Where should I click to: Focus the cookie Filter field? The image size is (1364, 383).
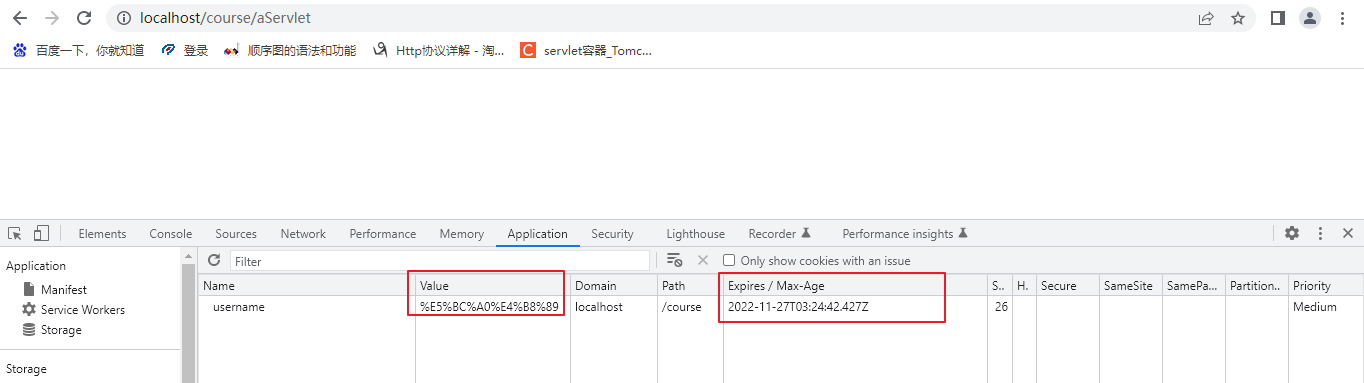(440, 261)
